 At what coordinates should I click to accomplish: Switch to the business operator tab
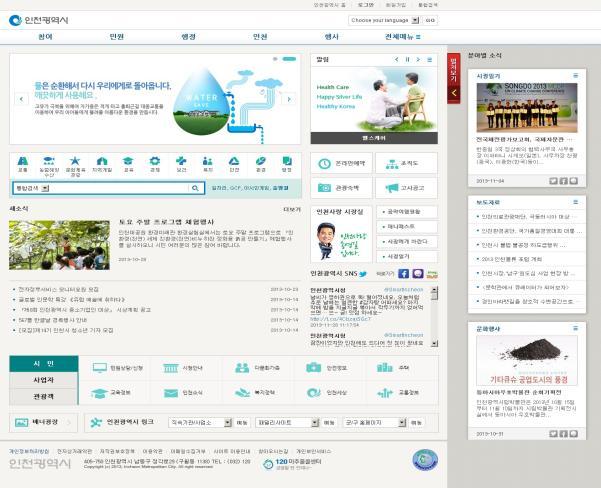tap(44, 380)
